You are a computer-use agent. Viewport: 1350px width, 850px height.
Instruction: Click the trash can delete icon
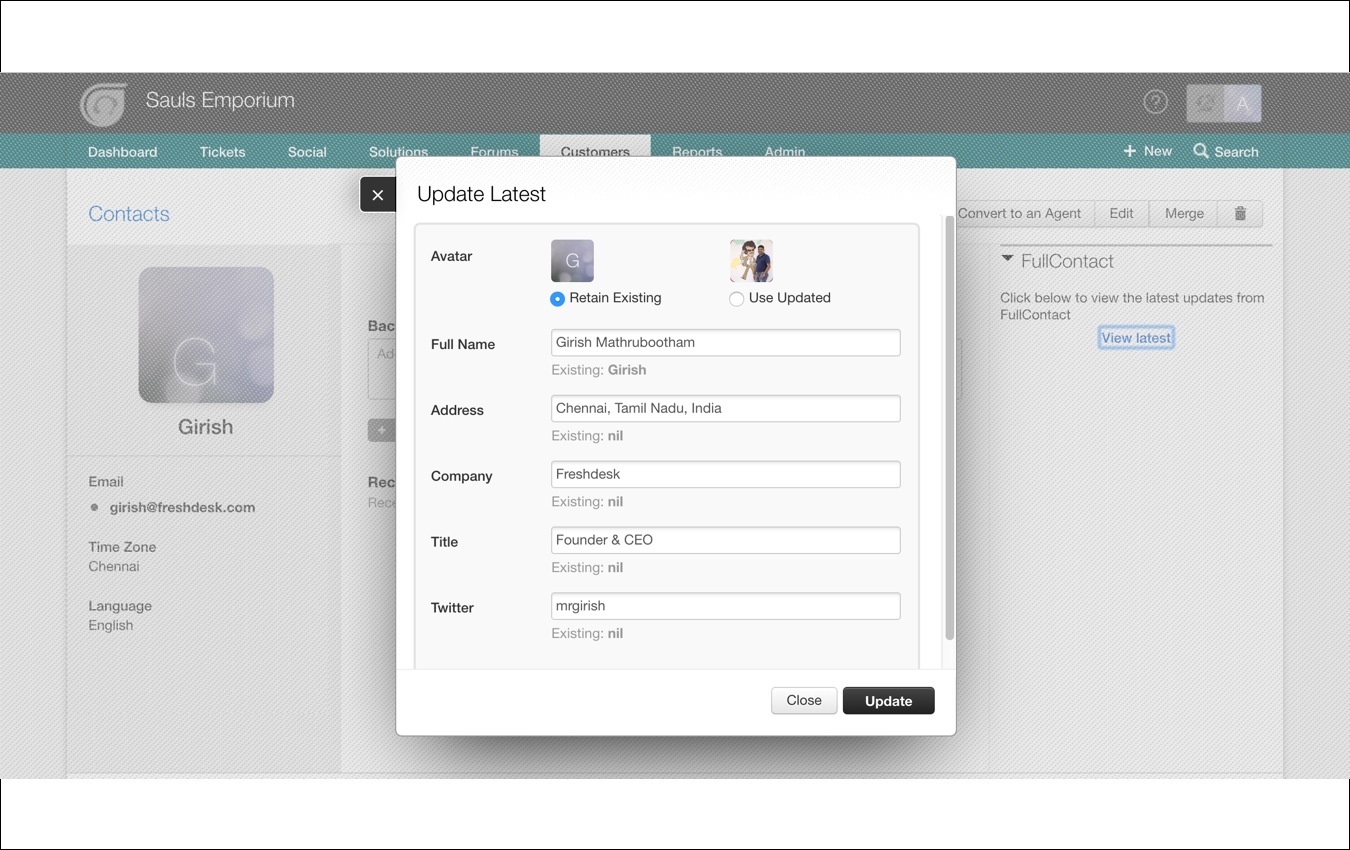click(x=1240, y=213)
